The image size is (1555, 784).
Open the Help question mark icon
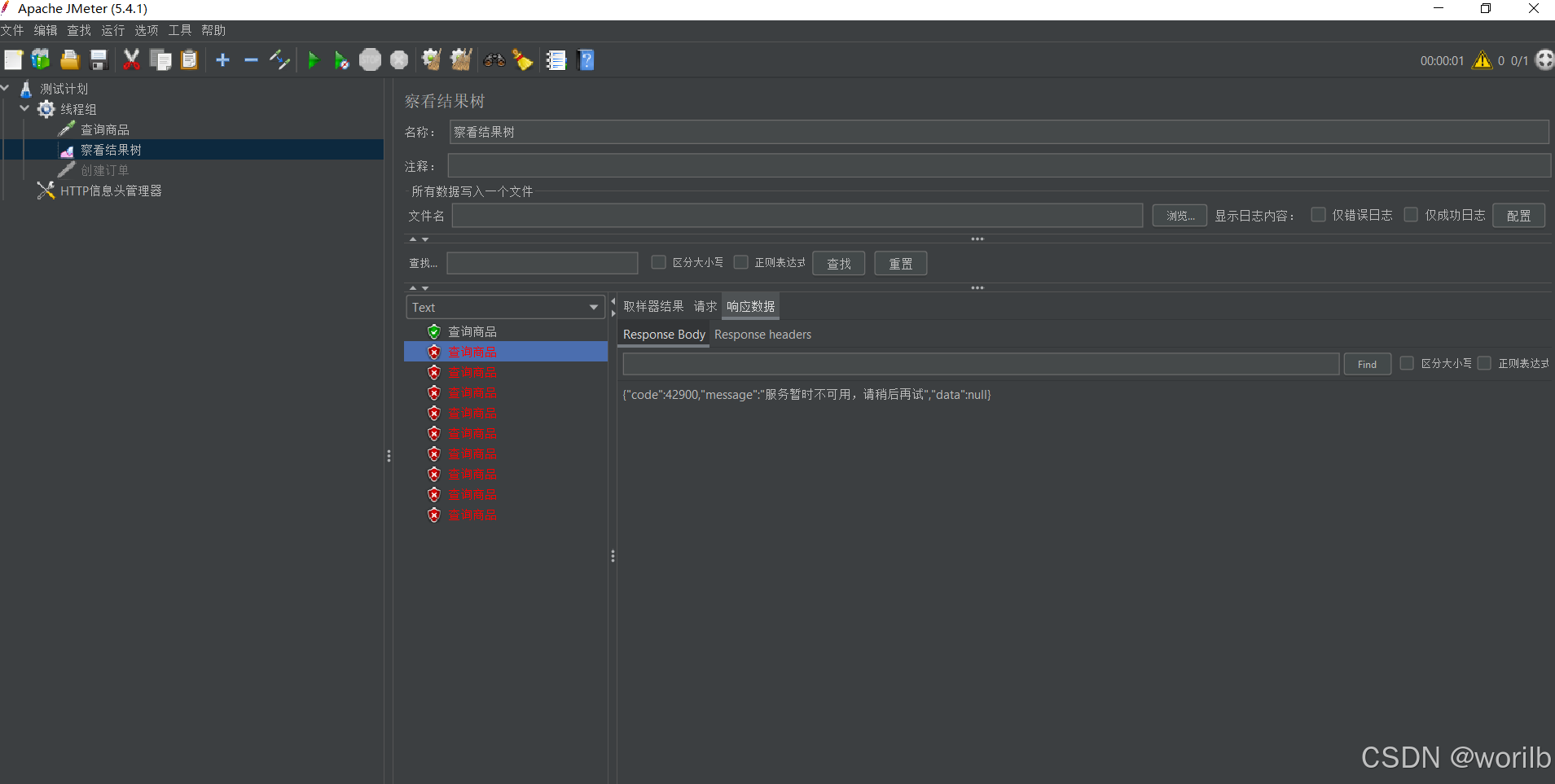(586, 60)
